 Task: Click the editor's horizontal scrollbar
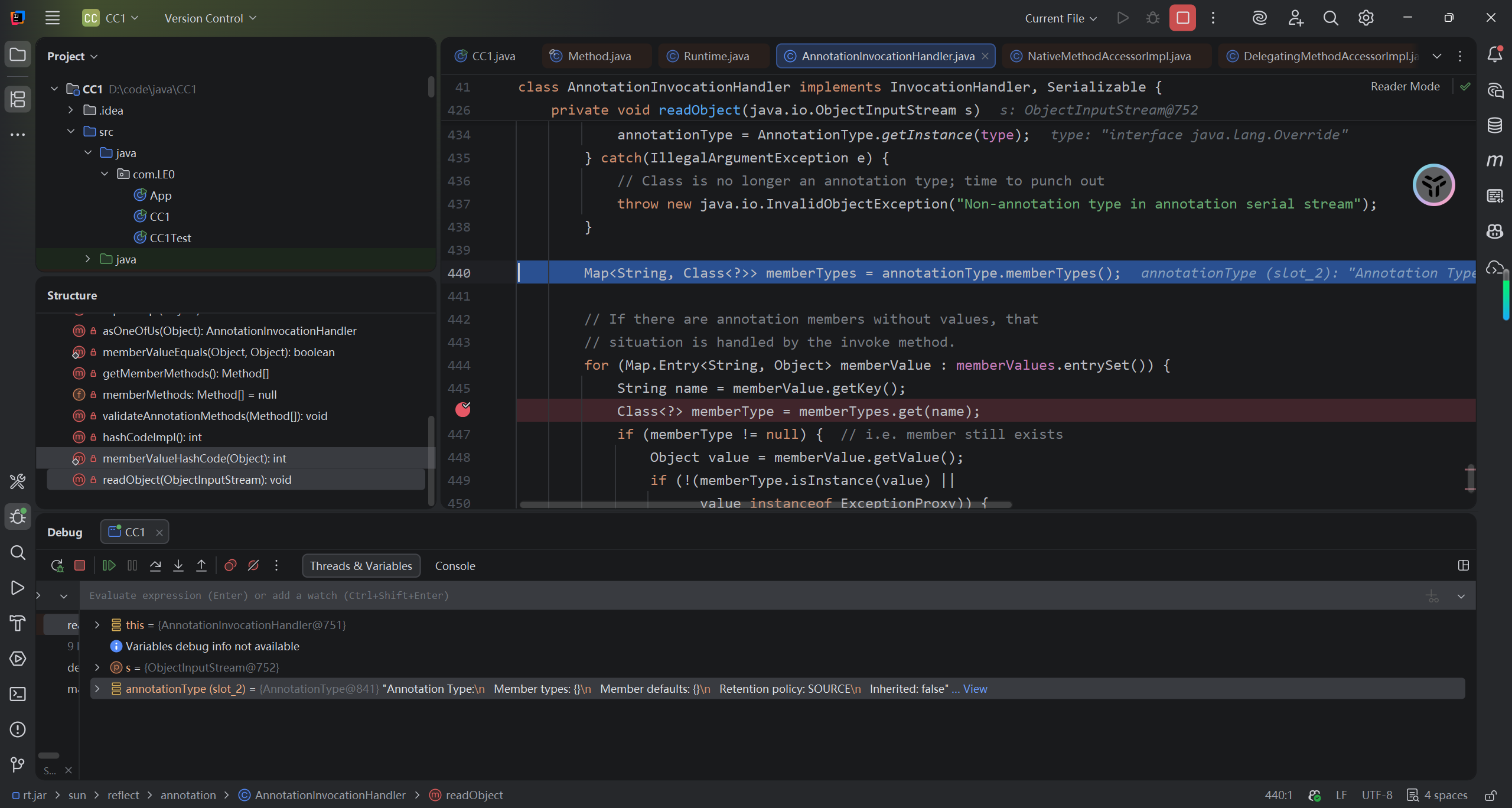pyautogui.click(x=765, y=505)
